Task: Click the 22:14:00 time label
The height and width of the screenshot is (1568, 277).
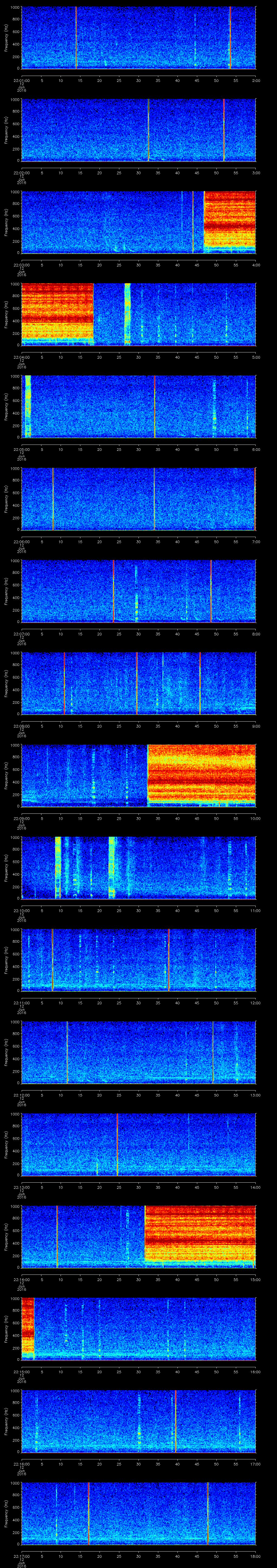Action: pos(21,1279)
